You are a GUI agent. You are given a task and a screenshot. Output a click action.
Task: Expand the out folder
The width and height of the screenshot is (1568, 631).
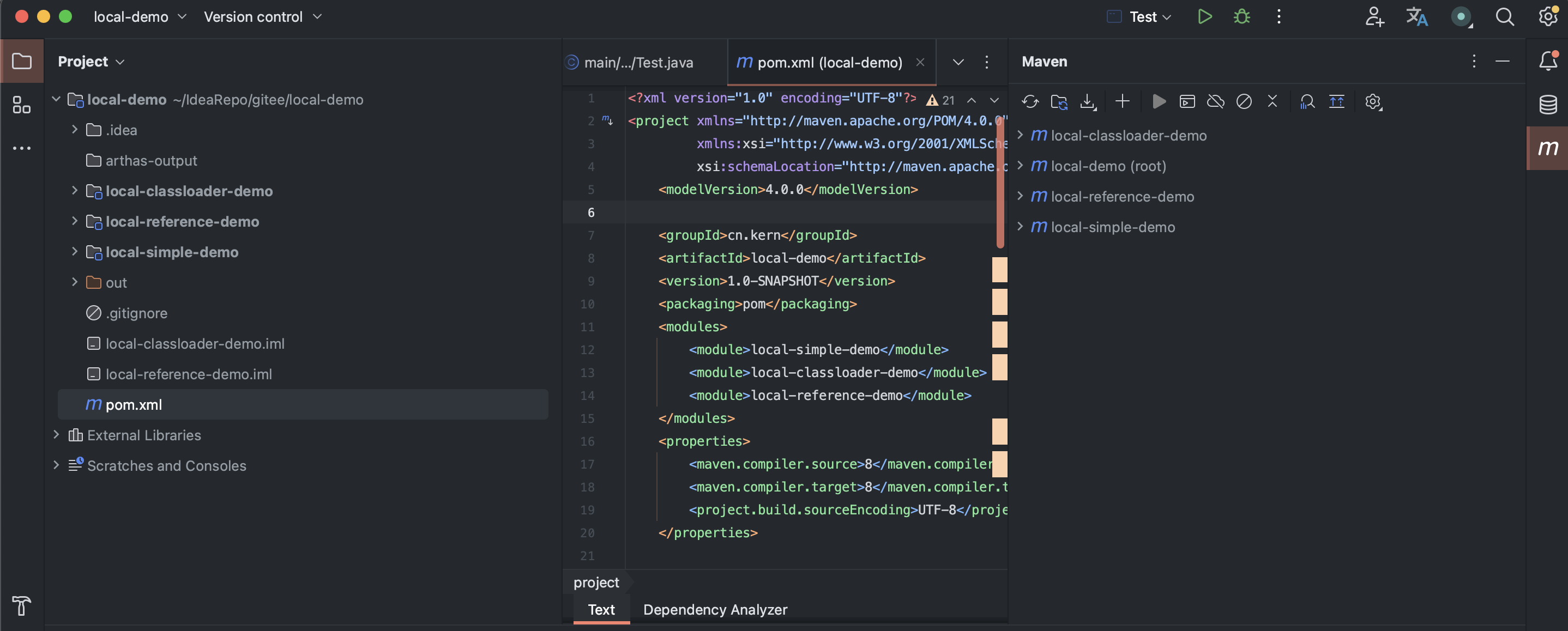[74, 281]
